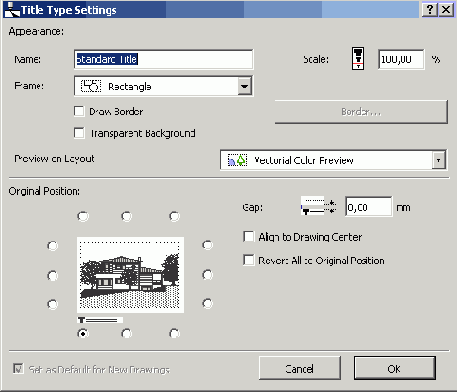Click the title bar application icon
Image resolution: width=457 pixels, height=392 pixels.
click(12, 10)
